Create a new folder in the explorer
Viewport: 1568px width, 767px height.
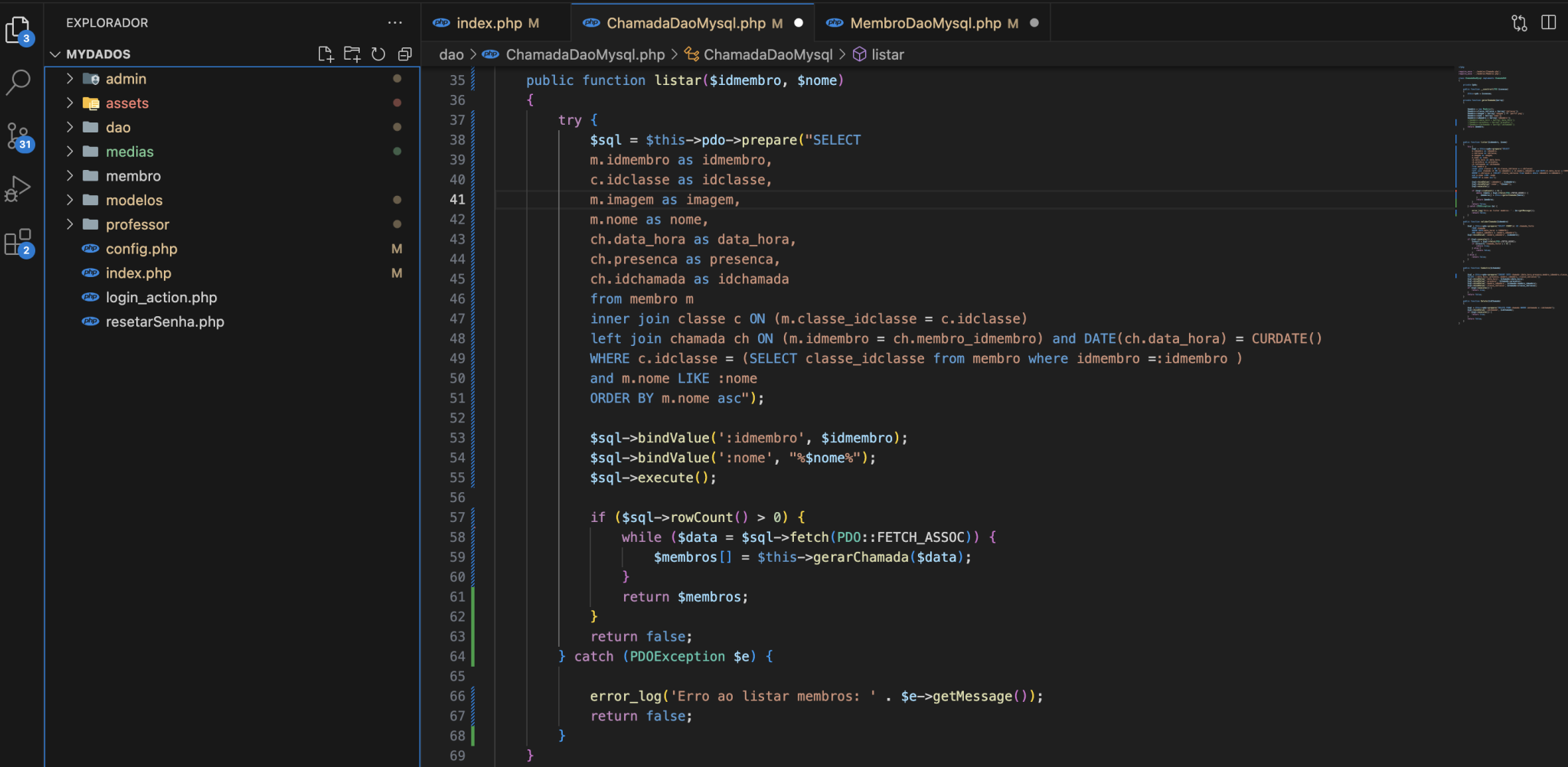351,54
